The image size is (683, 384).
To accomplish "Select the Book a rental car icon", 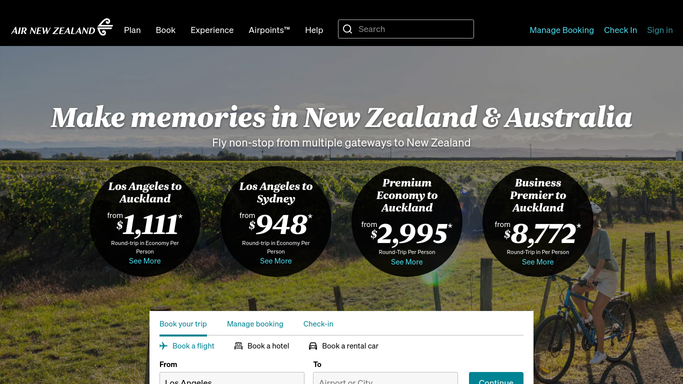I will (x=313, y=346).
